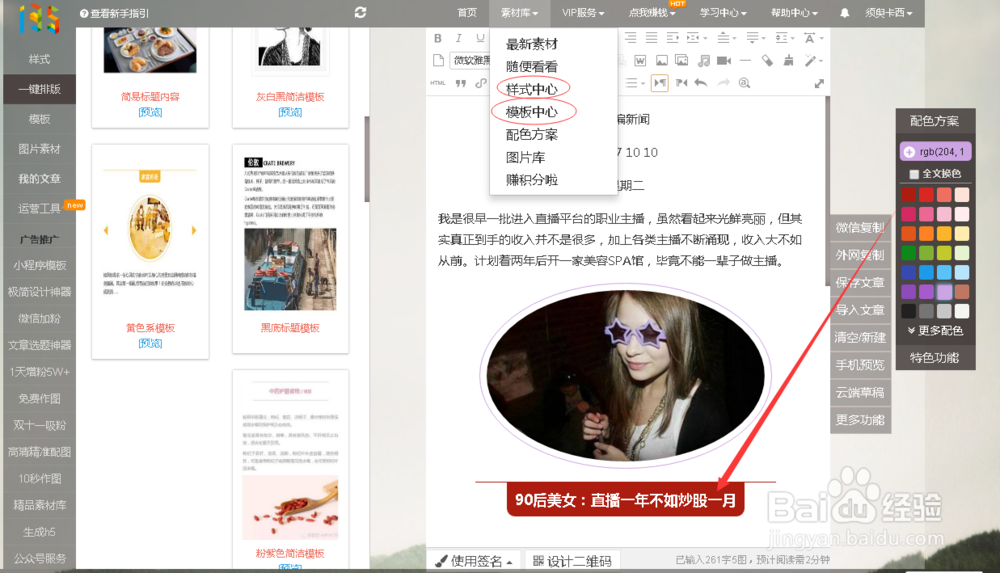The width and height of the screenshot is (1000, 573).
Task: Click the 预览 link under 黄色系模板
Action: pyautogui.click(x=151, y=343)
